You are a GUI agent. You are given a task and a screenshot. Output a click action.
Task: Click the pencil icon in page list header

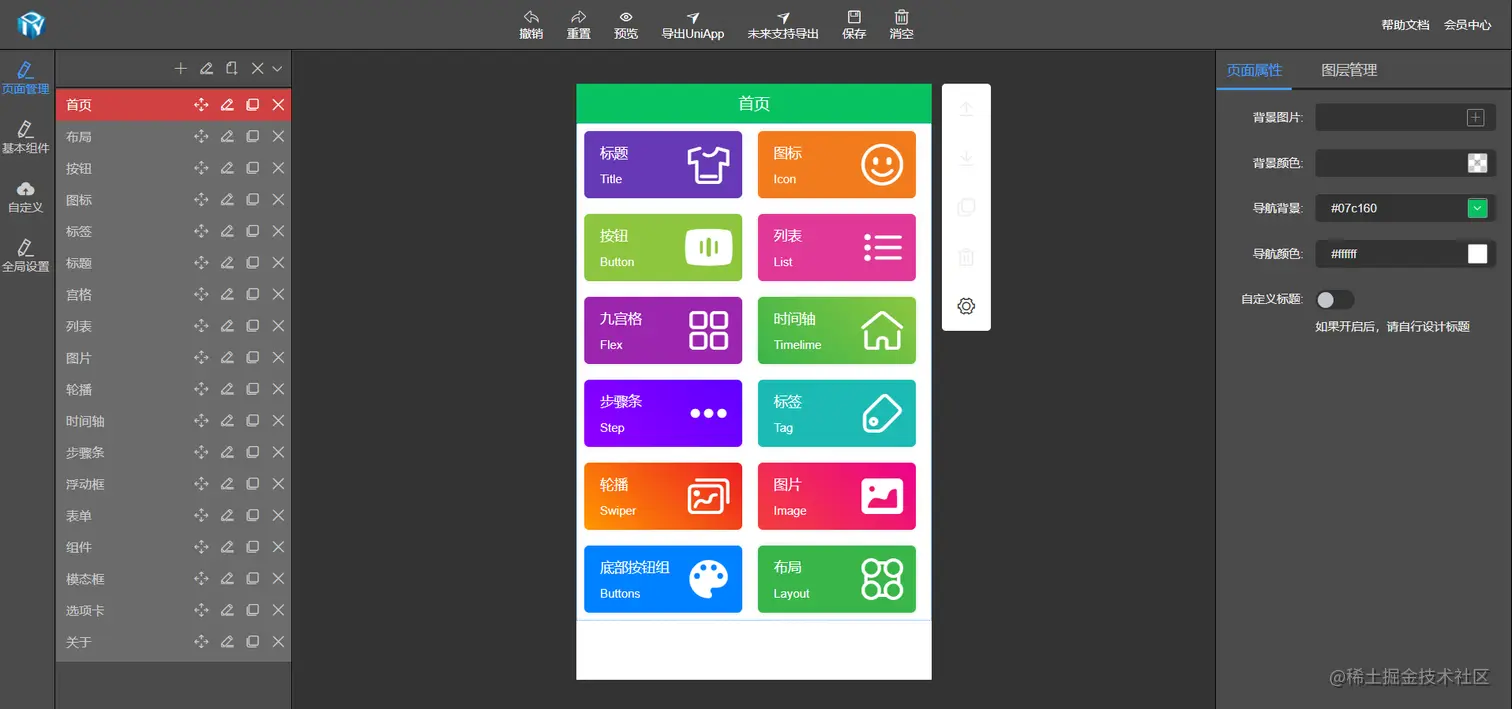pyautogui.click(x=206, y=68)
